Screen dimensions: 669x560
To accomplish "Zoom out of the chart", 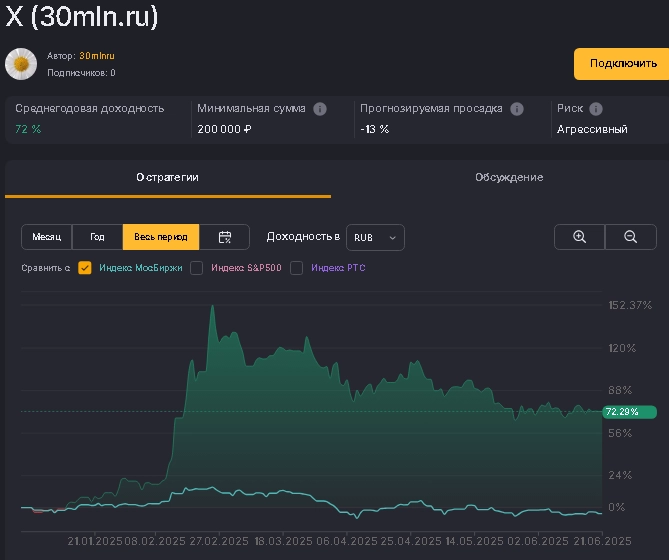I will click(630, 237).
